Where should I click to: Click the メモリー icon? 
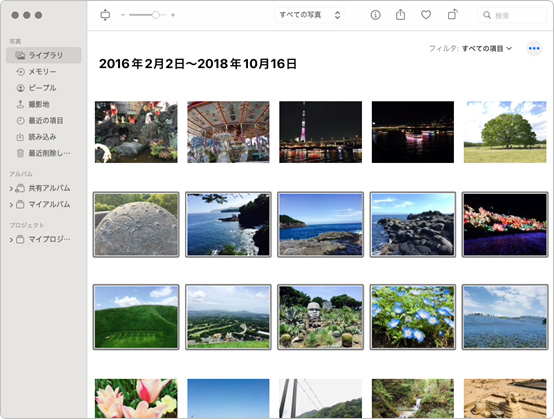click(20, 72)
